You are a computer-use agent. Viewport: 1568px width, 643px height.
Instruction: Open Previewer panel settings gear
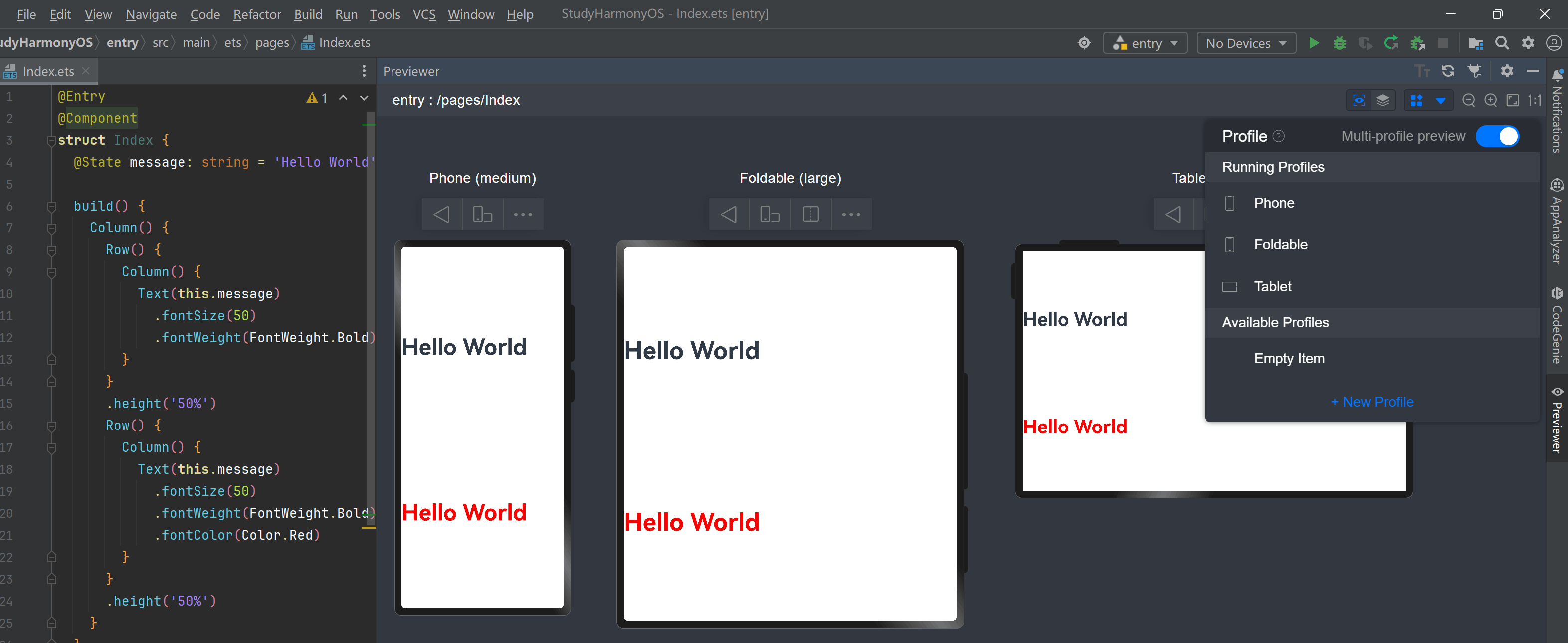(1507, 71)
